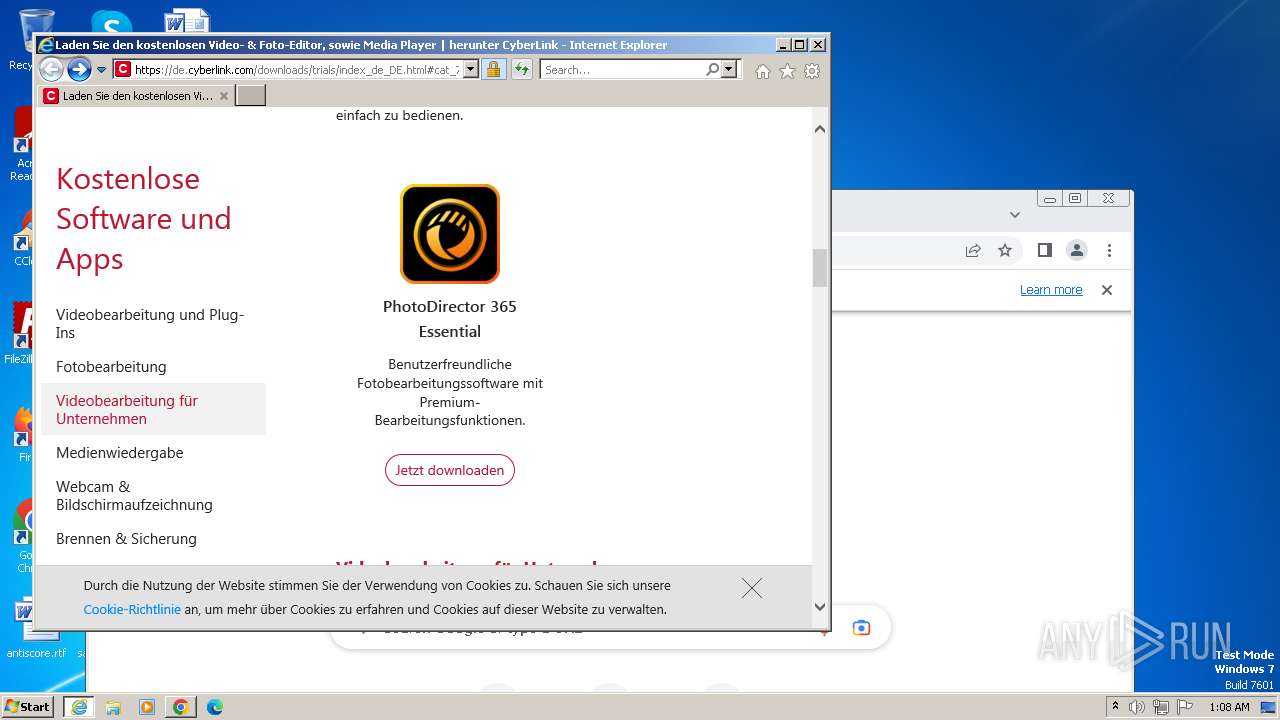Open IE Tools gear icon
This screenshot has height=720, width=1280.
[812, 71]
